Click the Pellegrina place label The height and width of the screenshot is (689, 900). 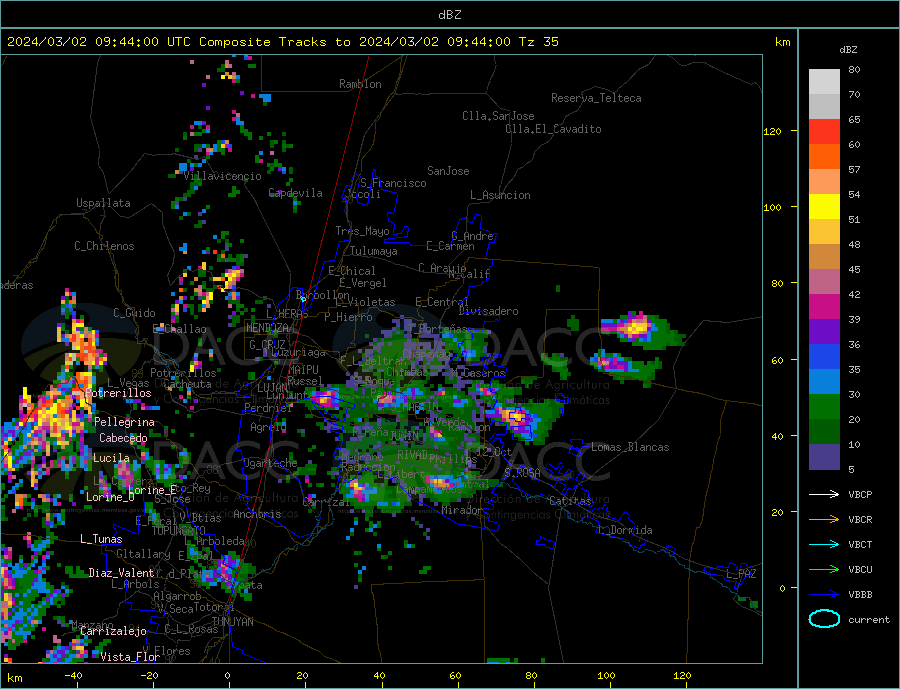(125, 422)
